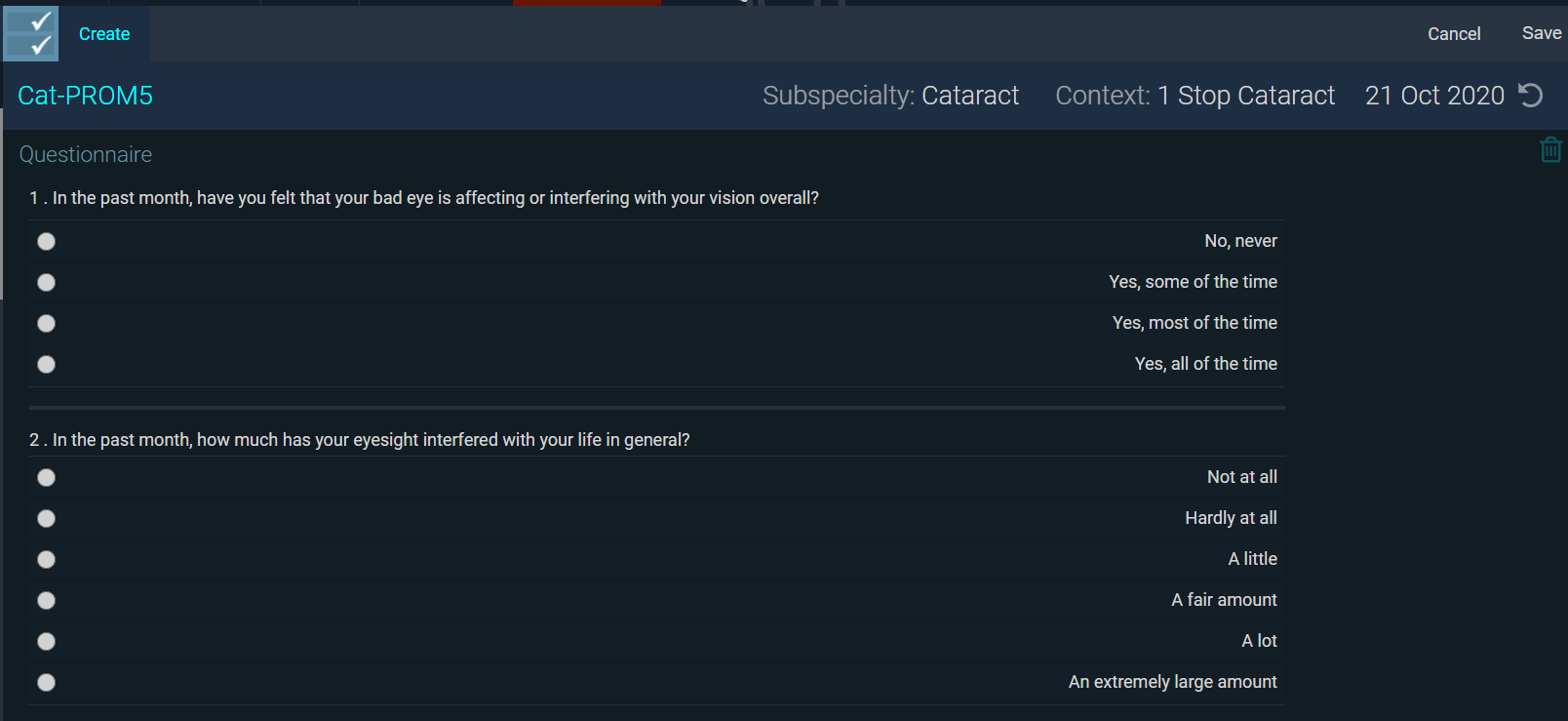
Task: Choose 'Hardly at all' radio option
Action: click(x=46, y=518)
